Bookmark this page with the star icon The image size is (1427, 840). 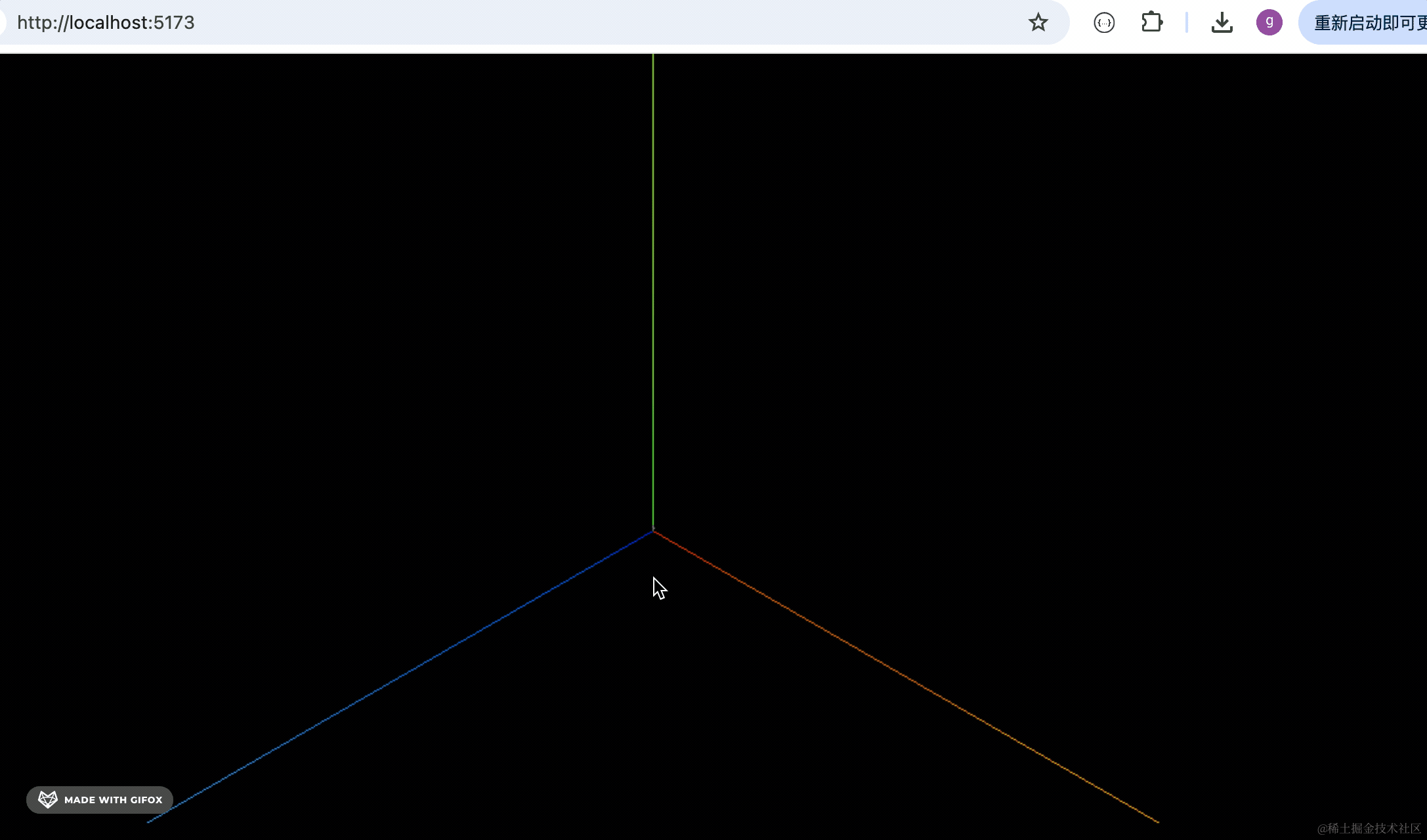point(1038,23)
